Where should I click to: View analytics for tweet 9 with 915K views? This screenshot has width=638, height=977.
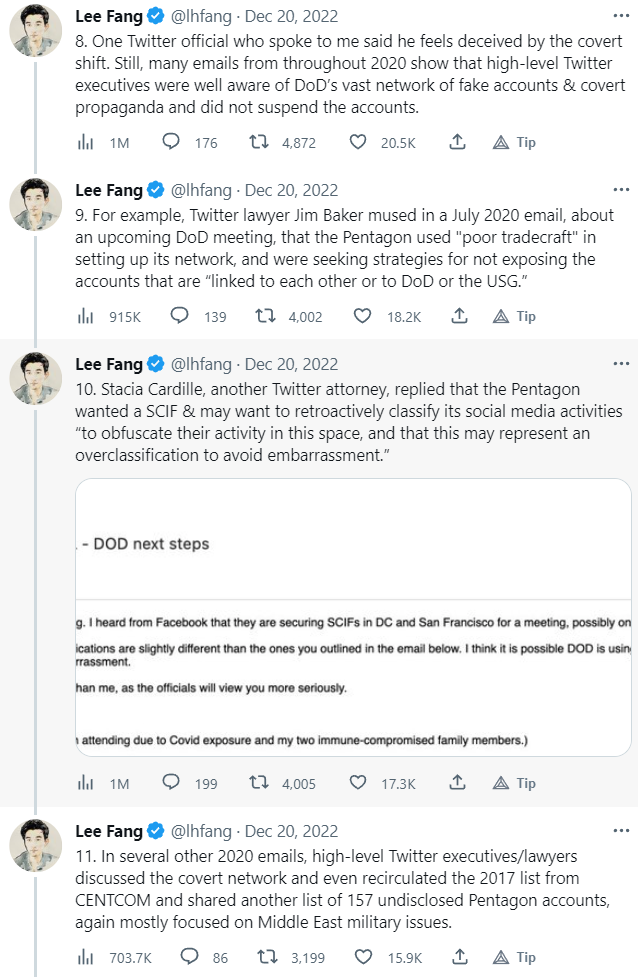pyautogui.click(x=86, y=316)
